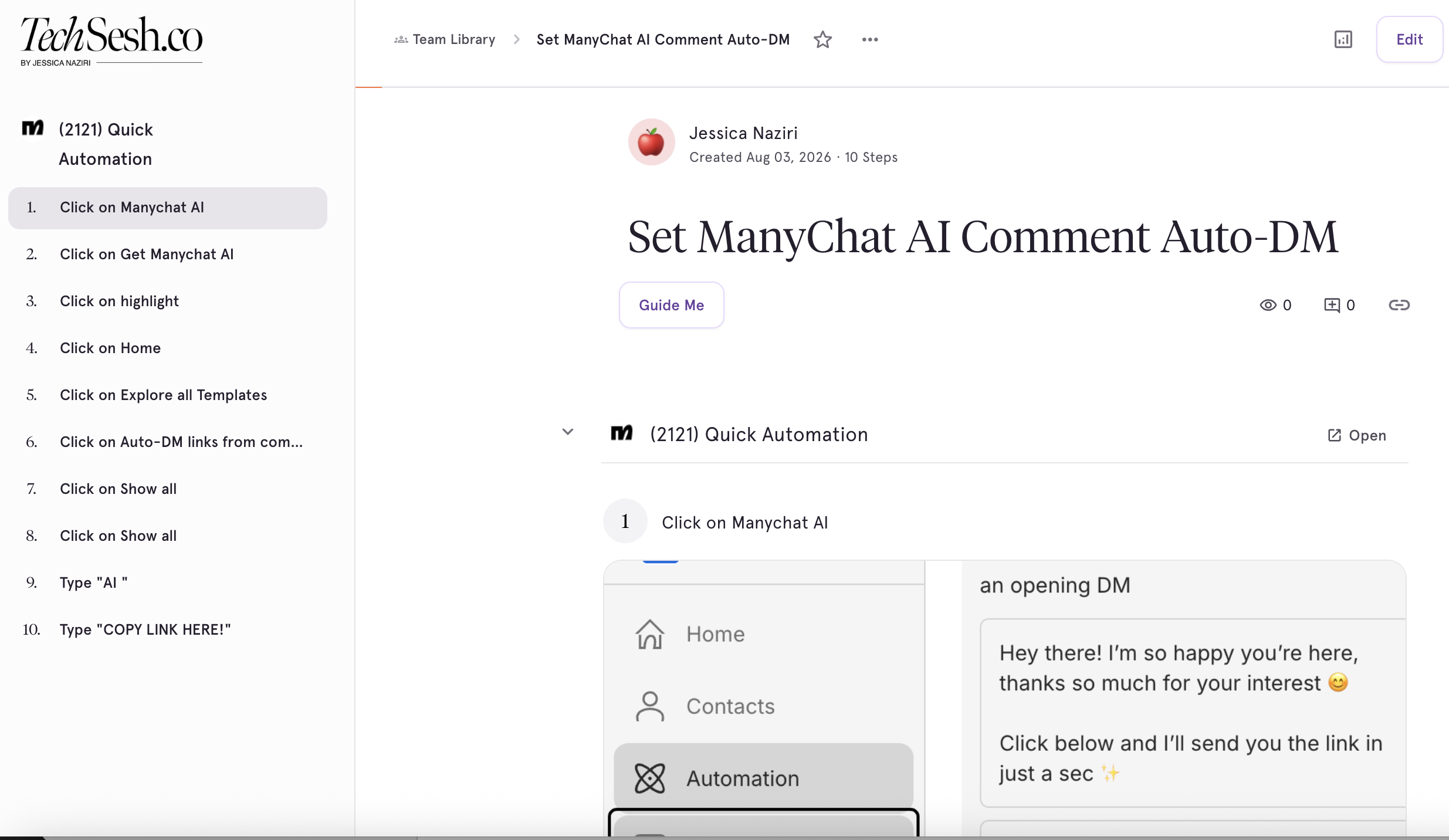Open the Team Library breadcrumb

tap(454, 39)
